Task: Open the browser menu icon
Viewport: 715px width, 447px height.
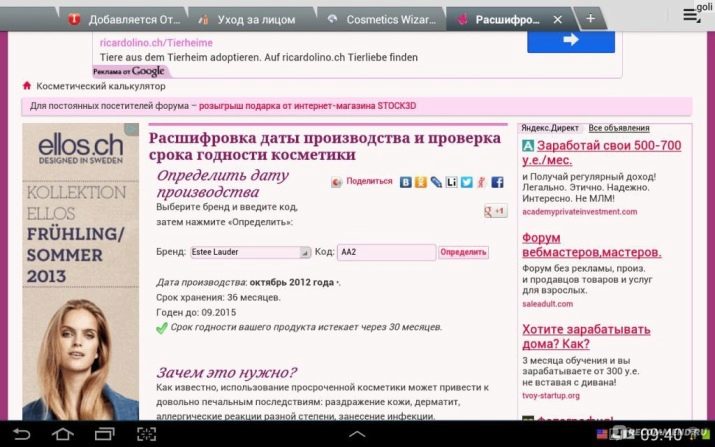Action: click(690, 15)
